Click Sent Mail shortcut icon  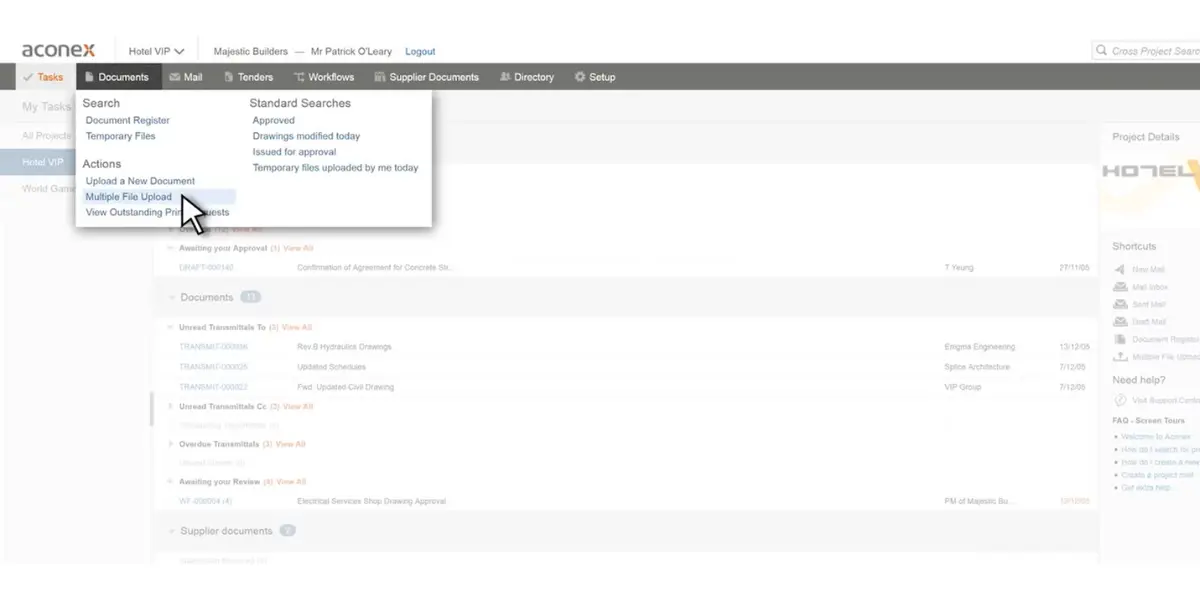[1120, 304]
